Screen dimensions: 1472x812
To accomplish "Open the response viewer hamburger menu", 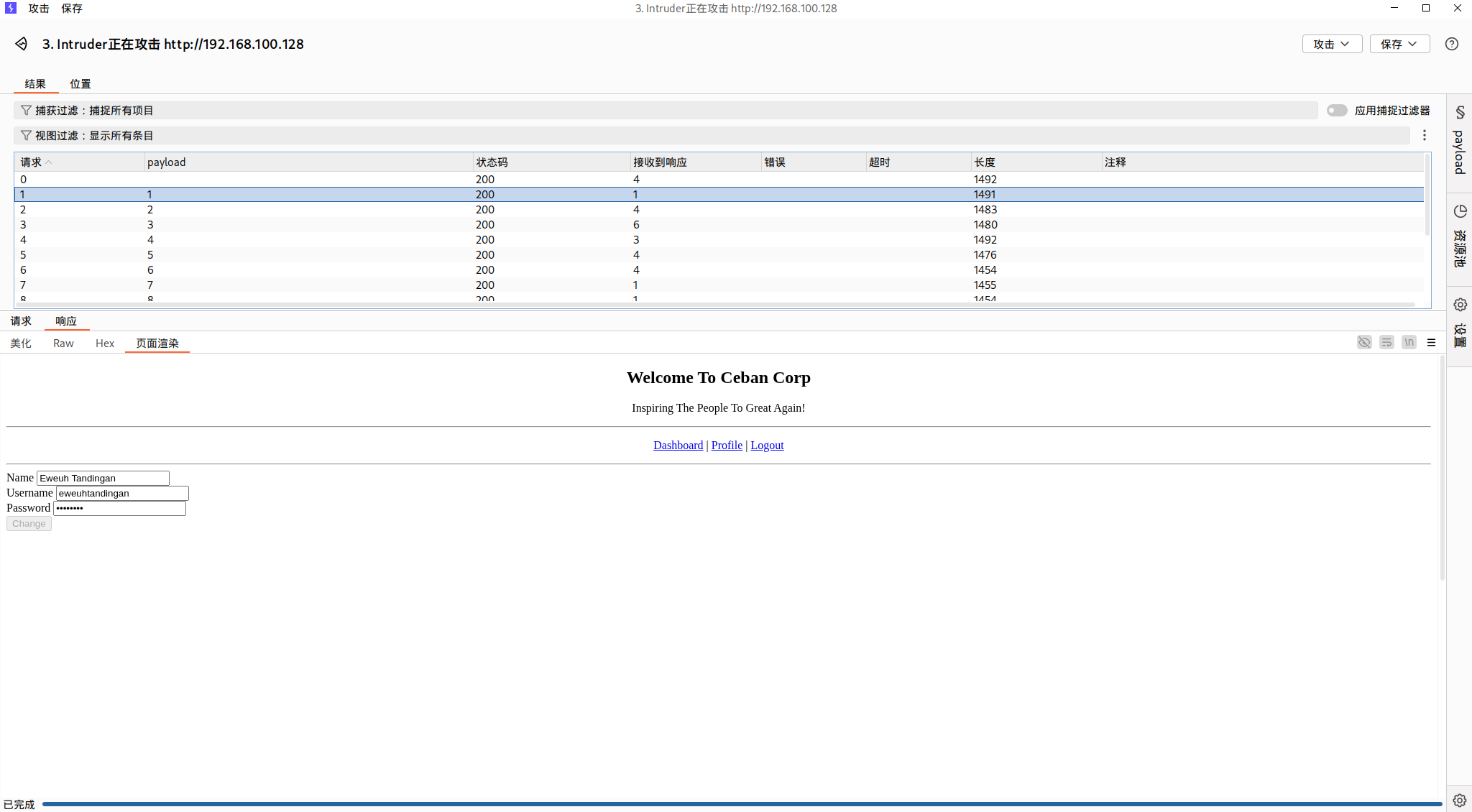I will tap(1431, 343).
